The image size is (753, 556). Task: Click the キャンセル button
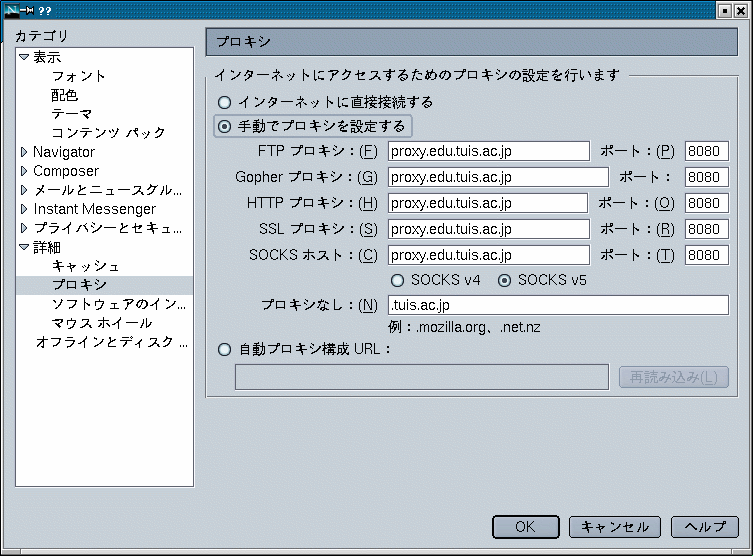(615, 527)
